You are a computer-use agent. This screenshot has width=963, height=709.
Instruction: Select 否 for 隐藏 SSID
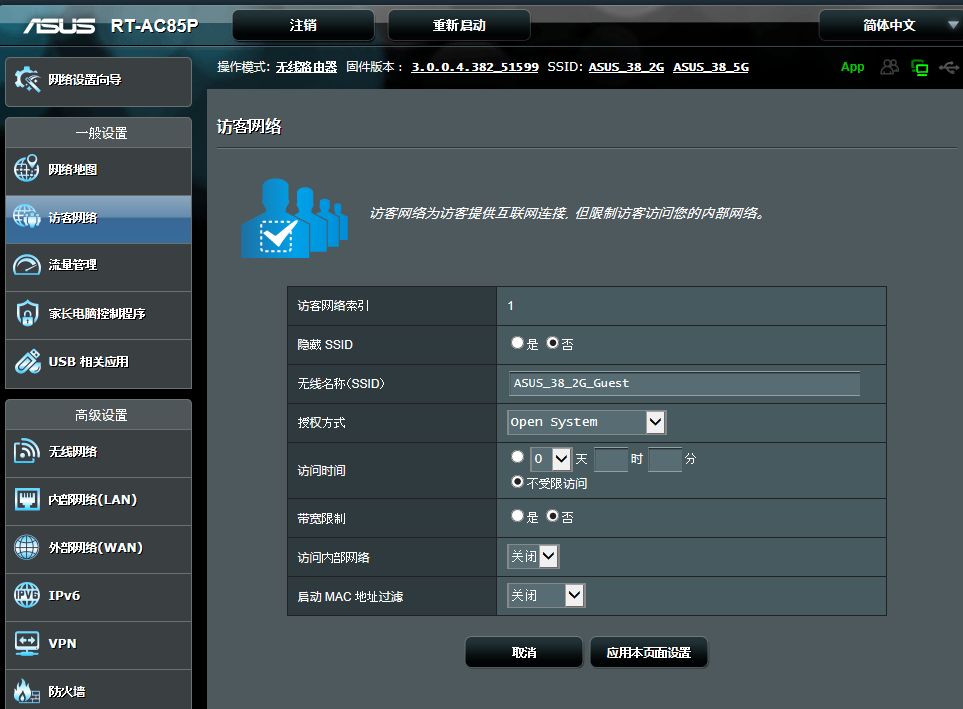552,343
